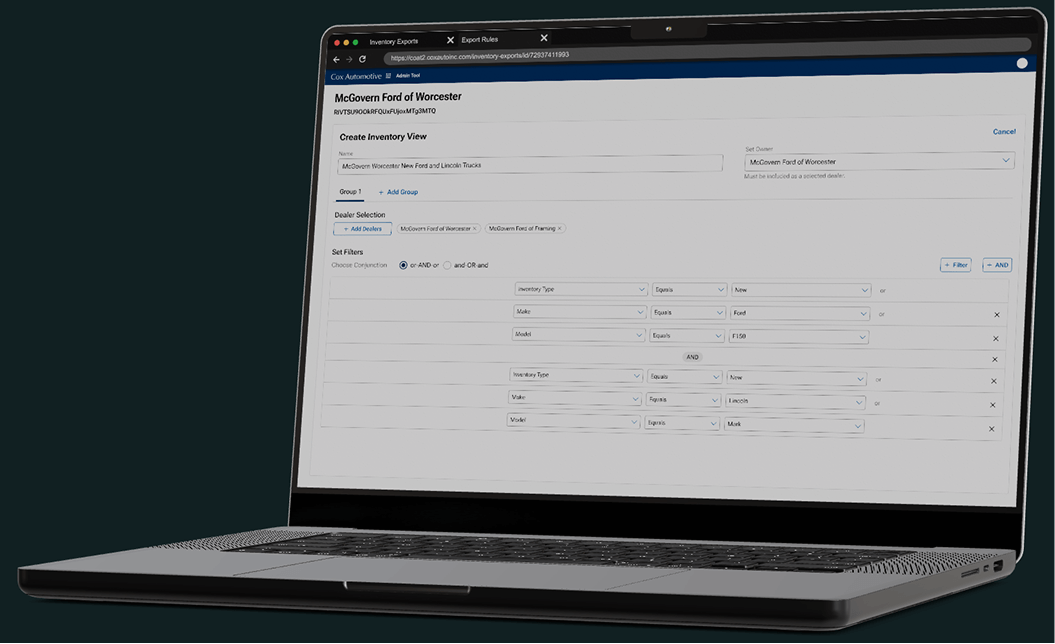The image size is (1055, 644).
Task: Remove the AND divider row
Action: coord(994,359)
